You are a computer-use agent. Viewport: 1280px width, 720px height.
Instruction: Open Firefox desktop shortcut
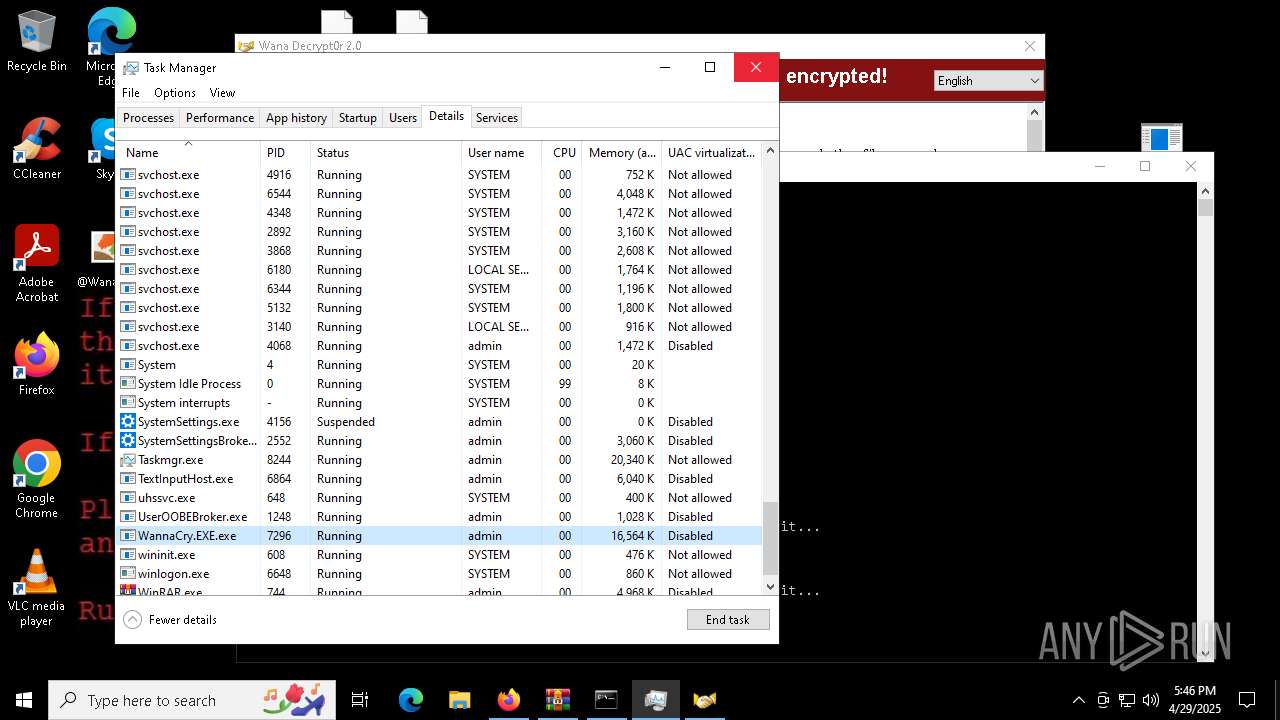click(x=36, y=364)
